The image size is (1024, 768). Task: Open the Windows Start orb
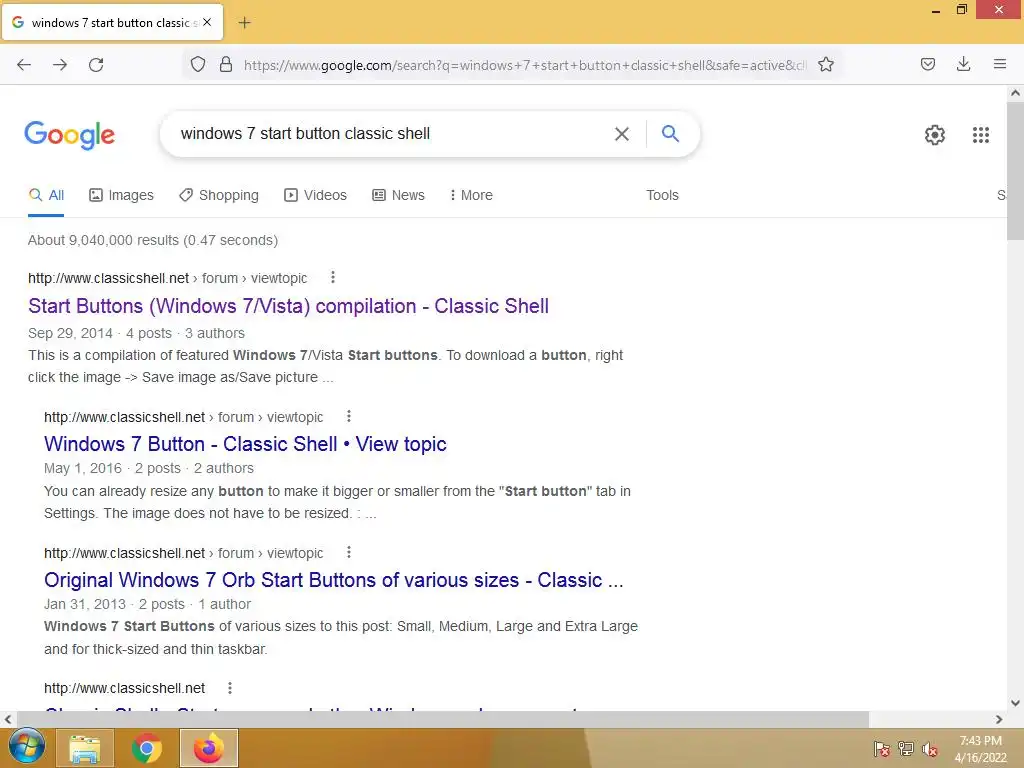(26, 748)
